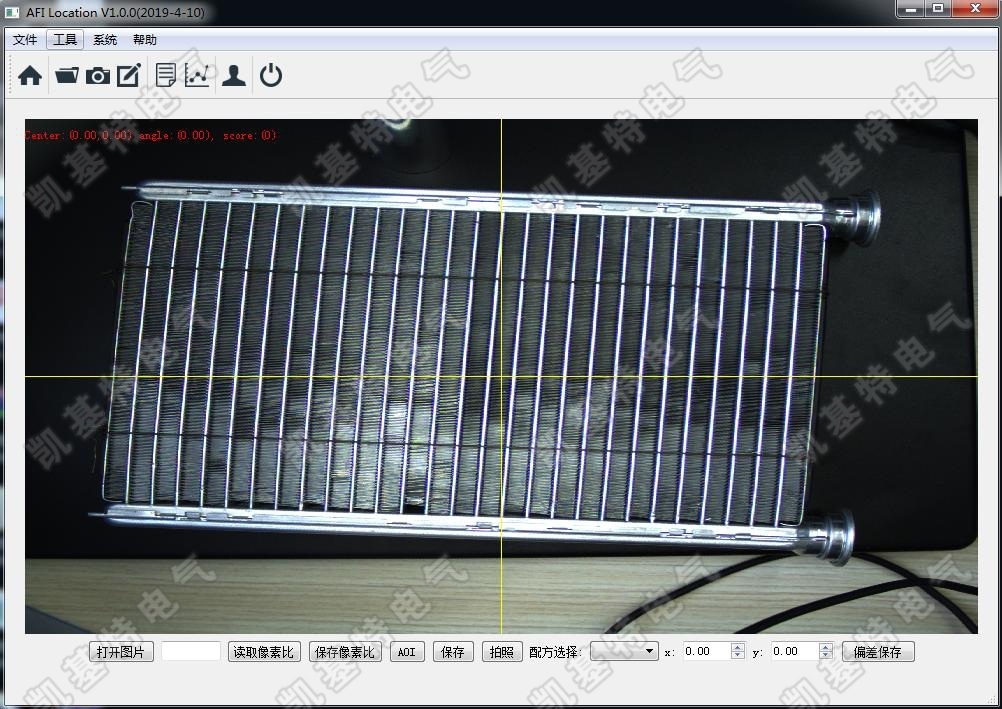Open the 文件 menu
Image resolution: width=1002 pixels, height=709 pixels.
25,40
